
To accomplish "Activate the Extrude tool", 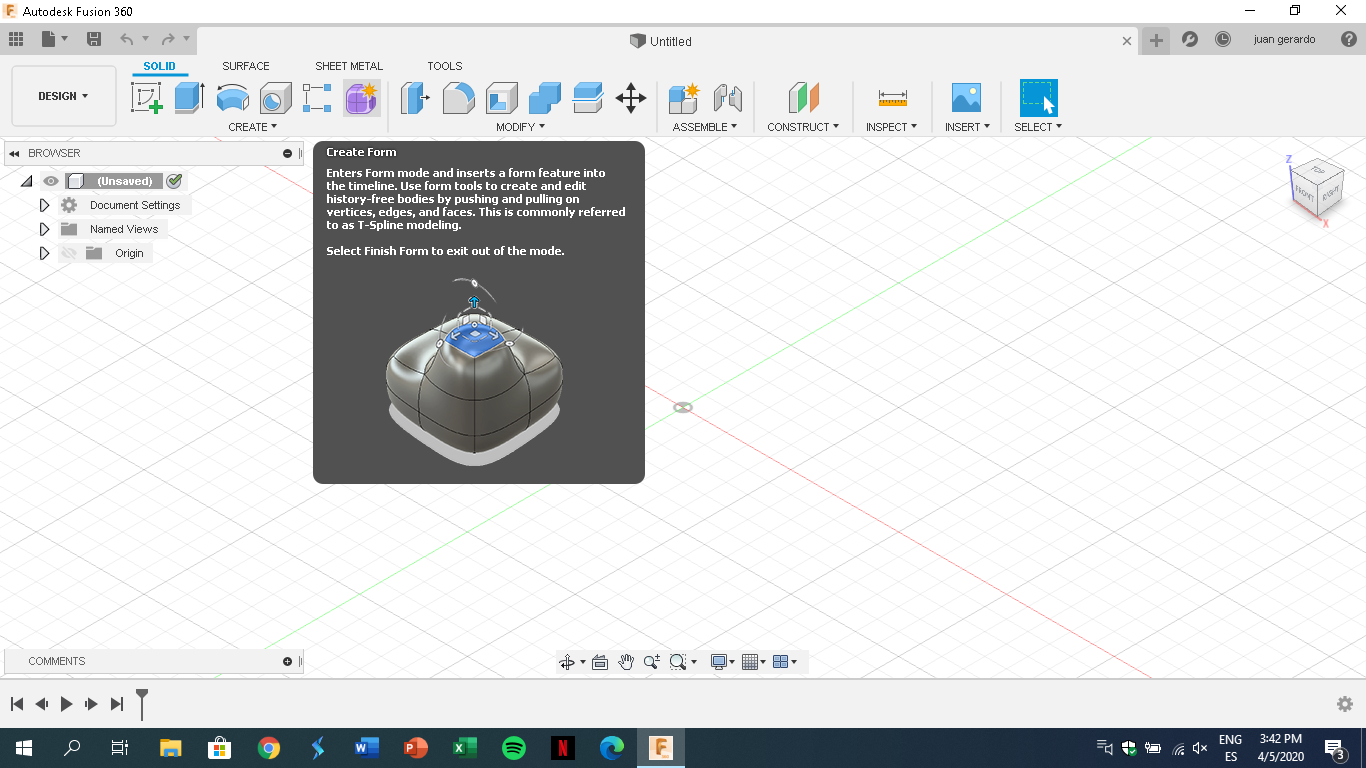I will point(190,97).
